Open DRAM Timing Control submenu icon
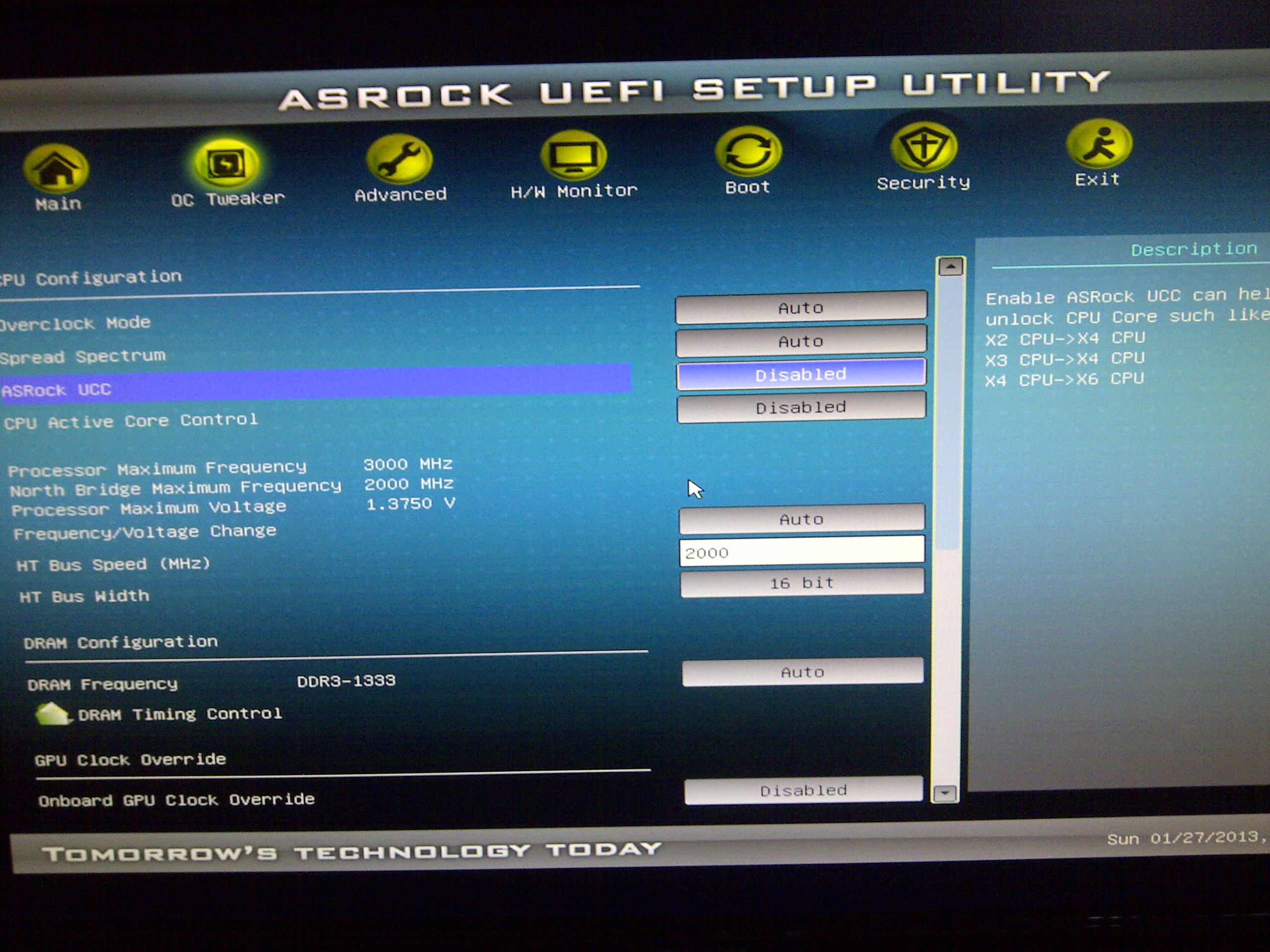This screenshot has height=952, width=1270. pos(52,714)
